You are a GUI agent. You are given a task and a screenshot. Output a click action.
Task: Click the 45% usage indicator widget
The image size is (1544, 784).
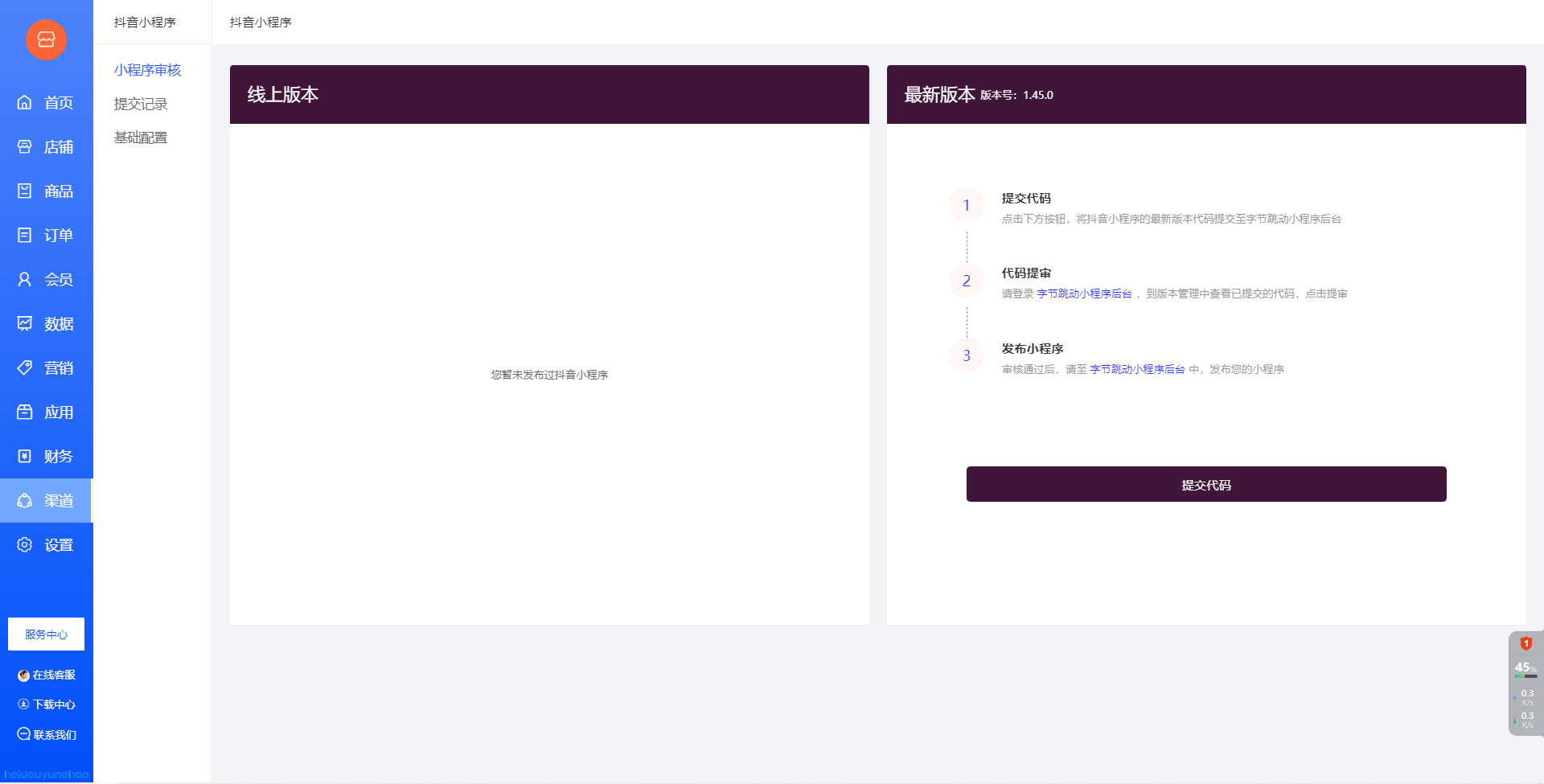[1525, 668]
